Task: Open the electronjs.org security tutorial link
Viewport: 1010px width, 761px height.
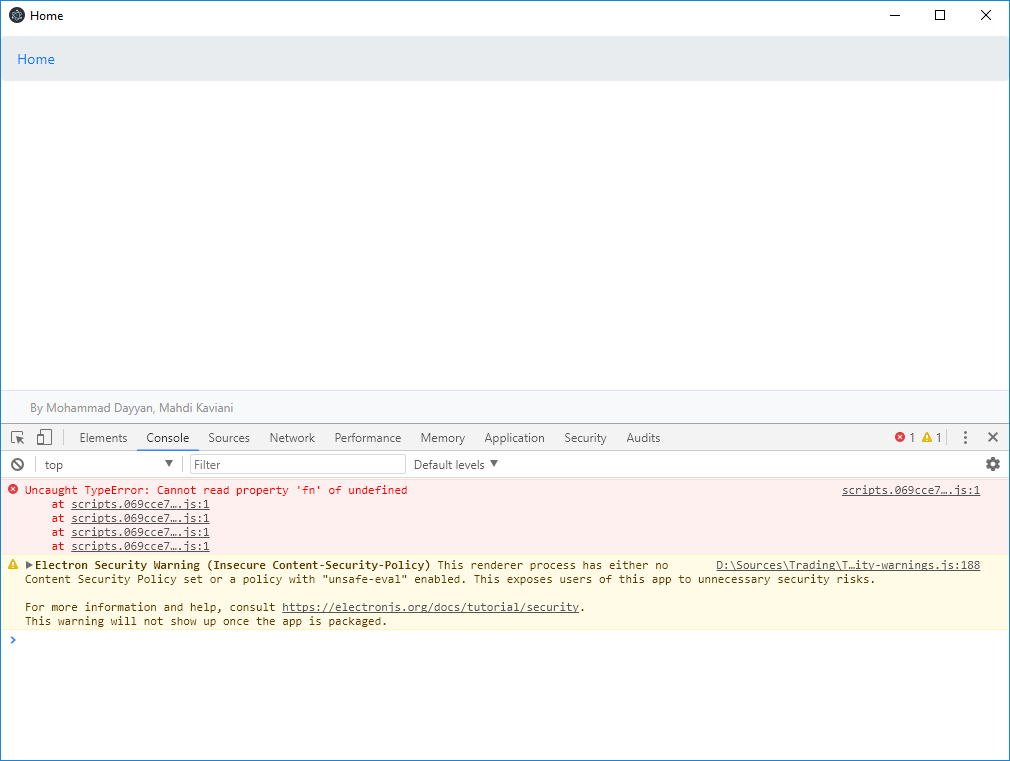Action: (x=431, y=607)
